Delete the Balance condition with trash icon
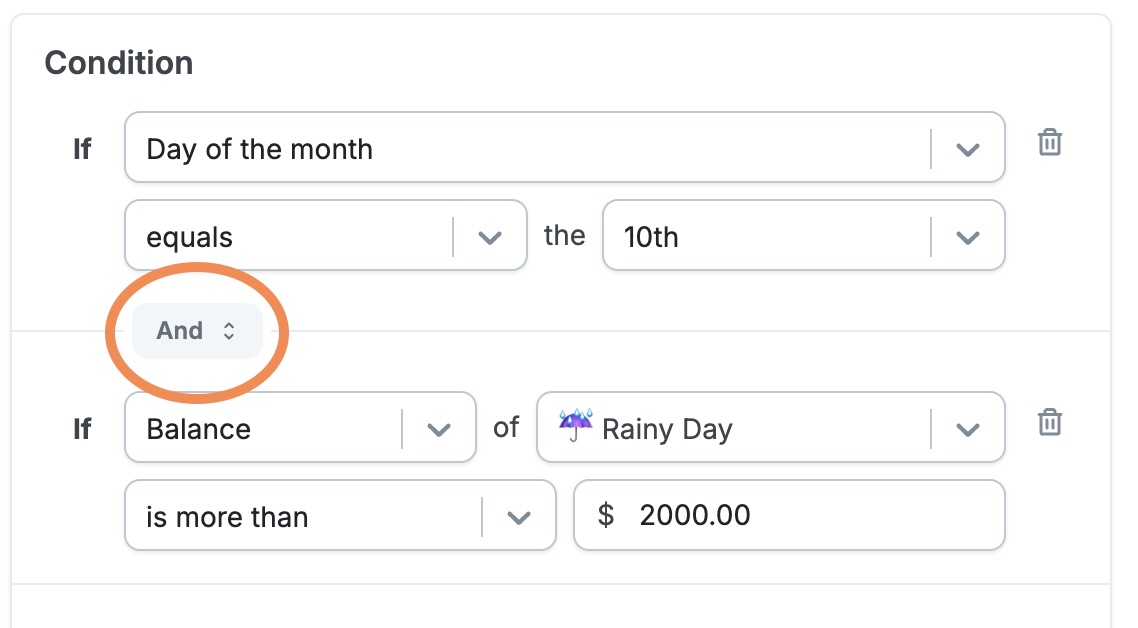Screen dimensions: 1138x628 (1049, 422)
